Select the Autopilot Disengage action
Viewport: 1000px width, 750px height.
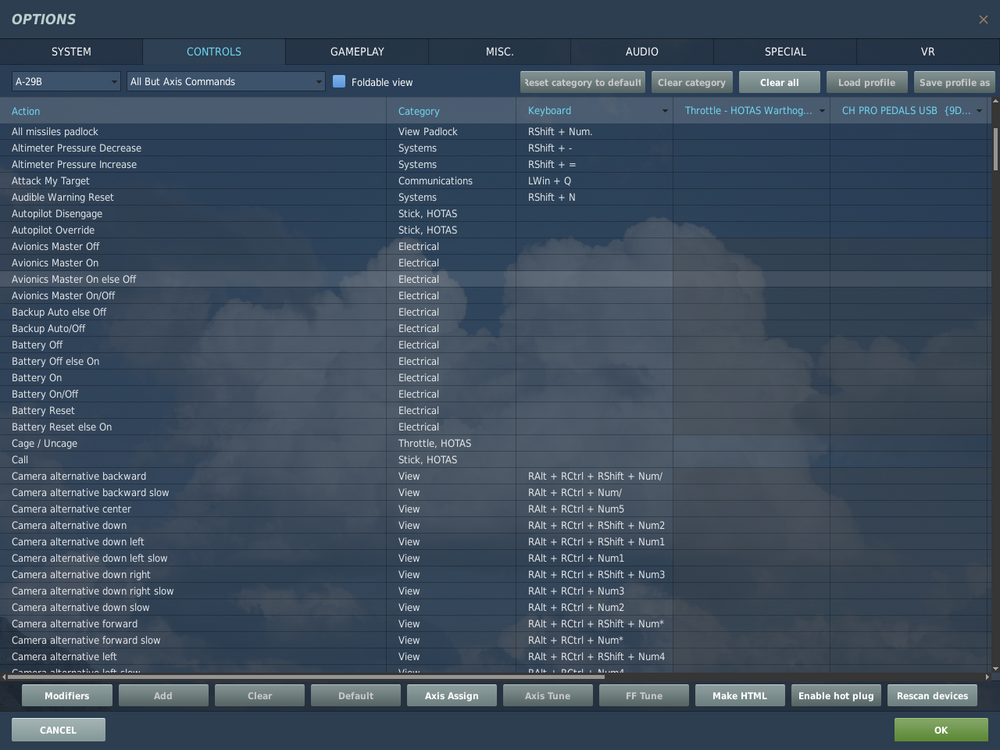click(x=57, y=214)
